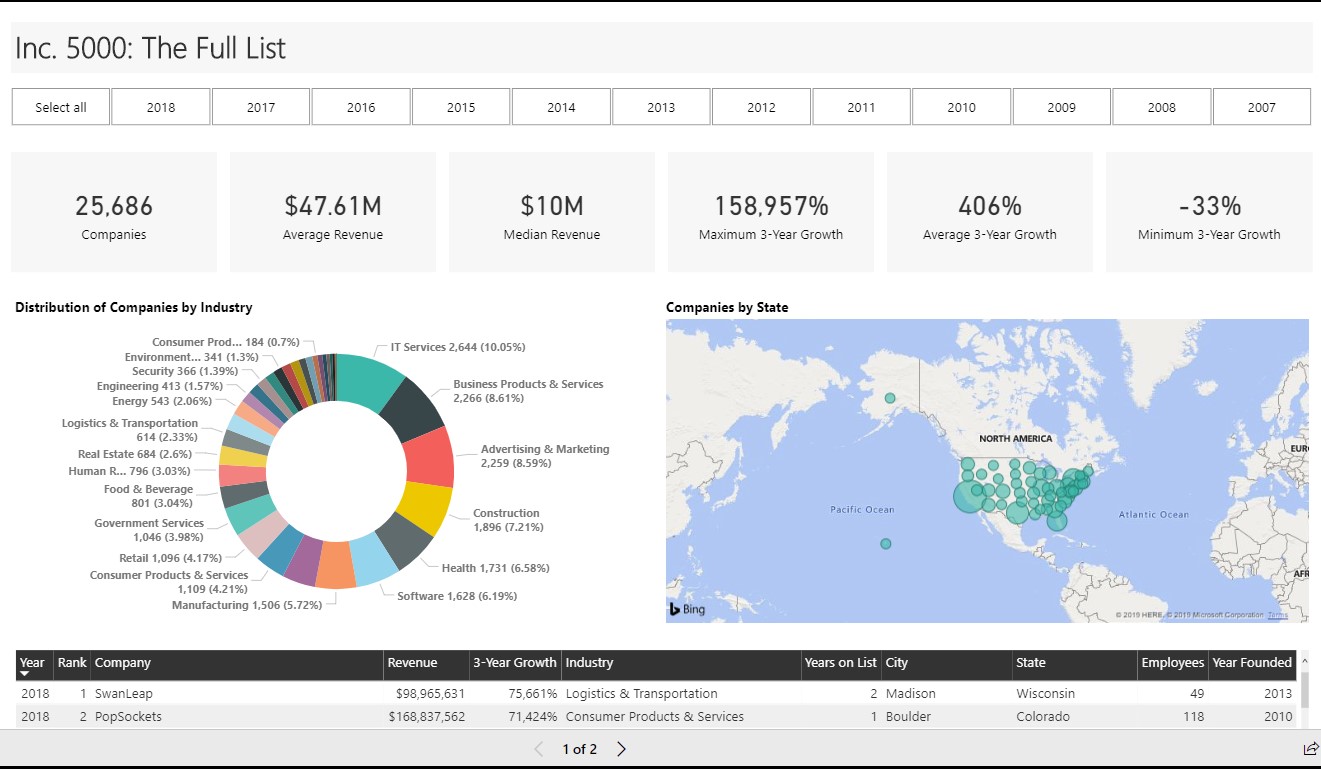The image size is (1321, 769).
Task: Filter by year 2015
Action: pyautogui.click(x=461, y=107)
